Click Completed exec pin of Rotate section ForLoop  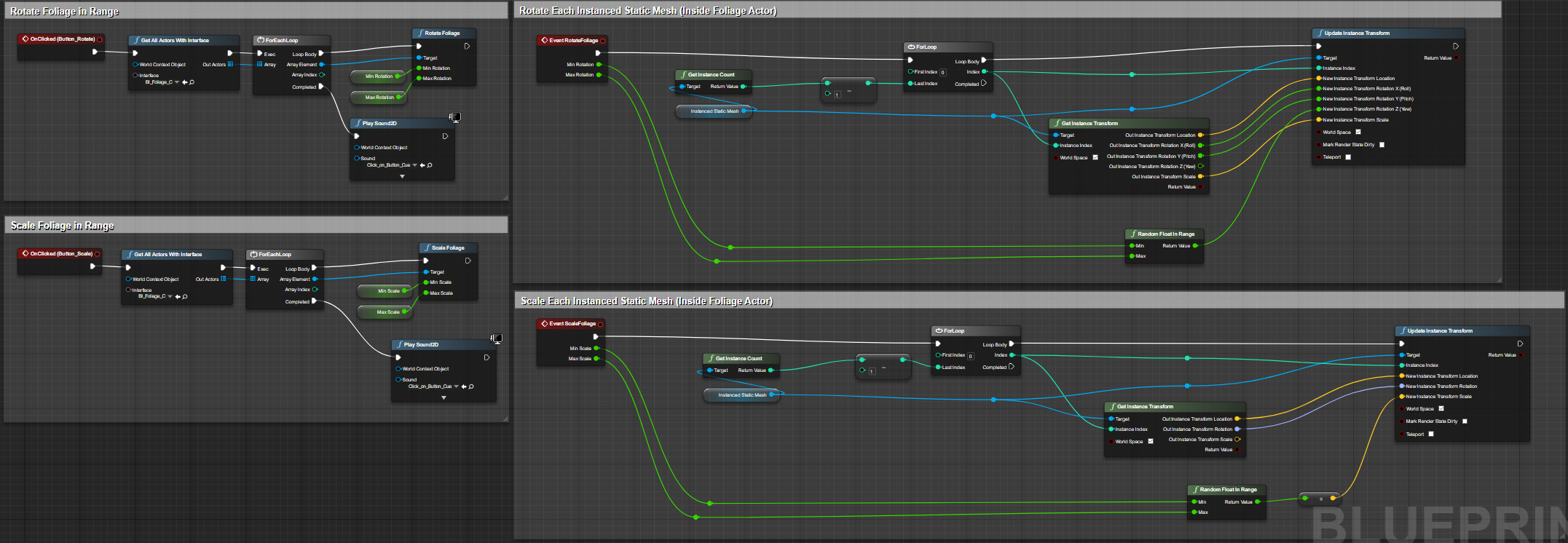(984, 83)
